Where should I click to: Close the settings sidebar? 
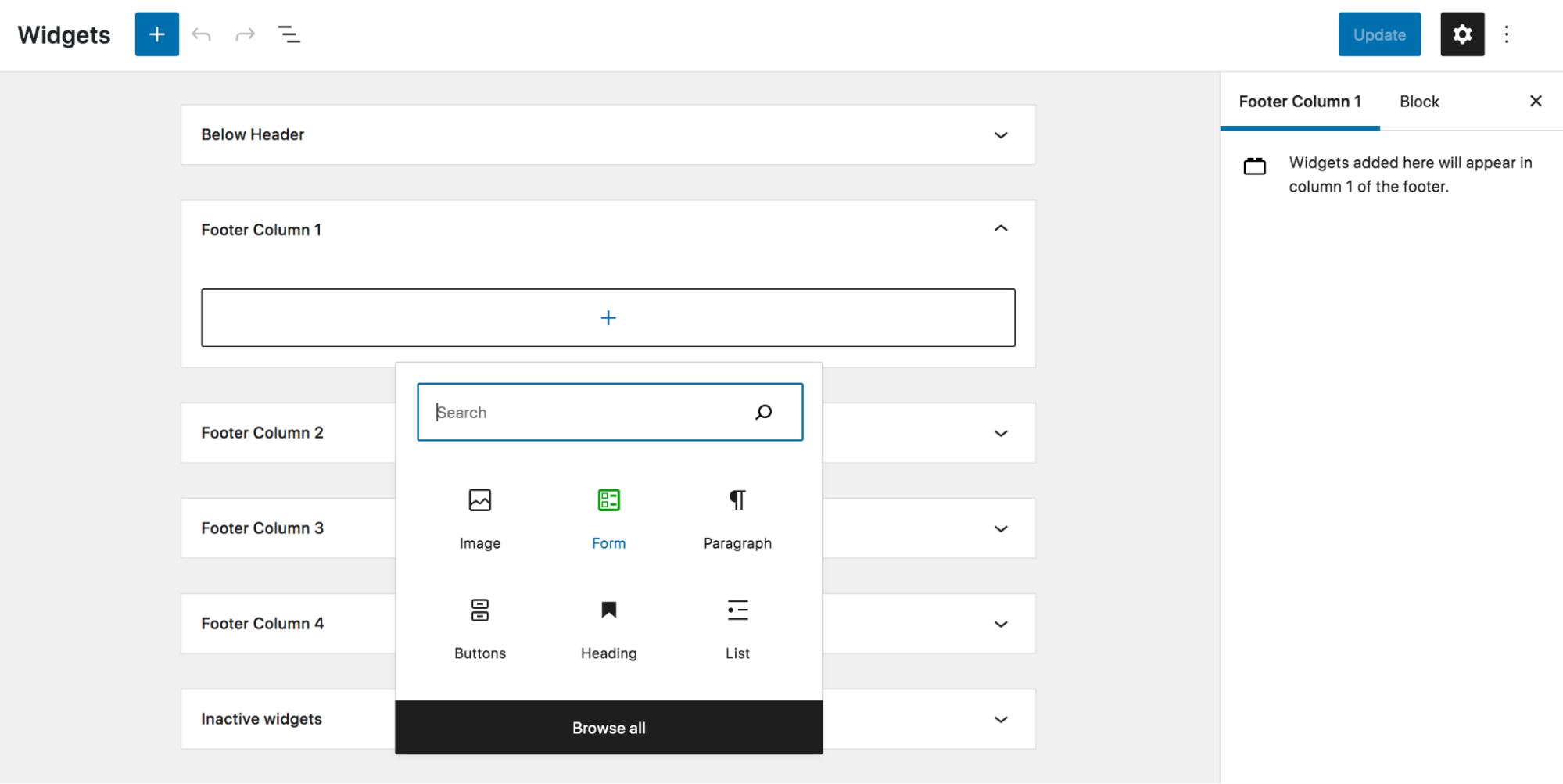(1536, 101)
